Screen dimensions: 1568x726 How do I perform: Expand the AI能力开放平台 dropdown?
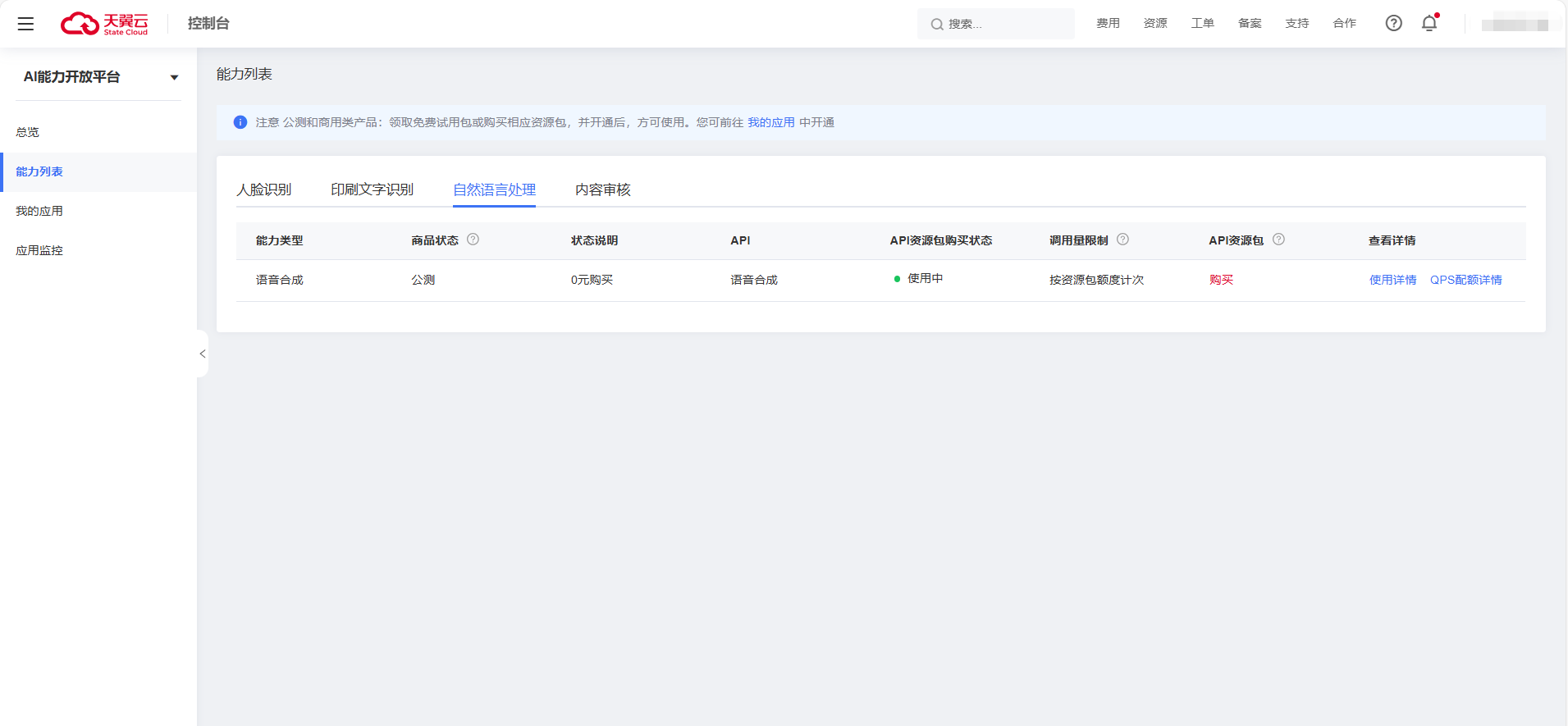point(174,78)
